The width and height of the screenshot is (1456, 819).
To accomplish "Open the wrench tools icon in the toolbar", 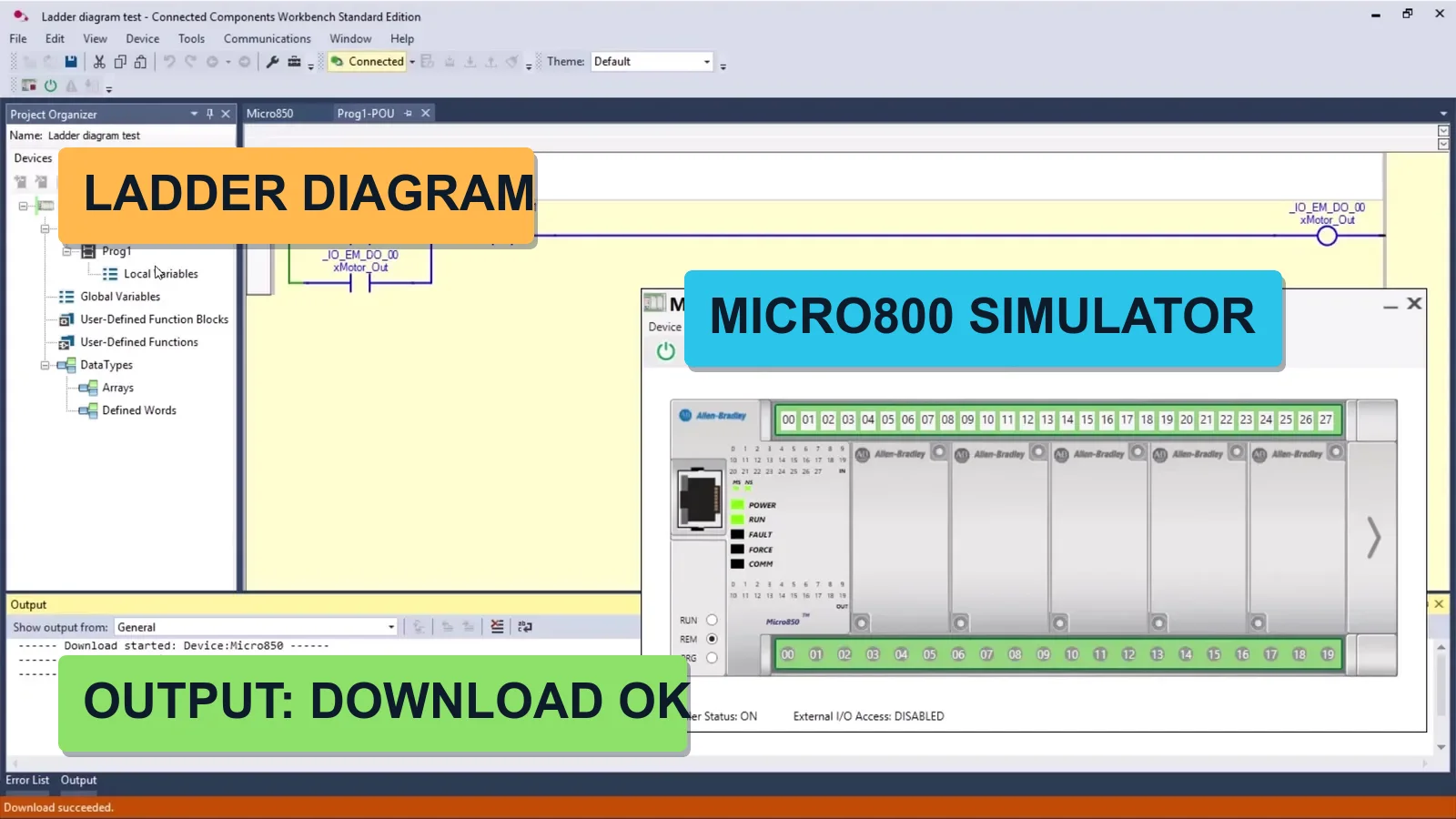I will (272, 62).
